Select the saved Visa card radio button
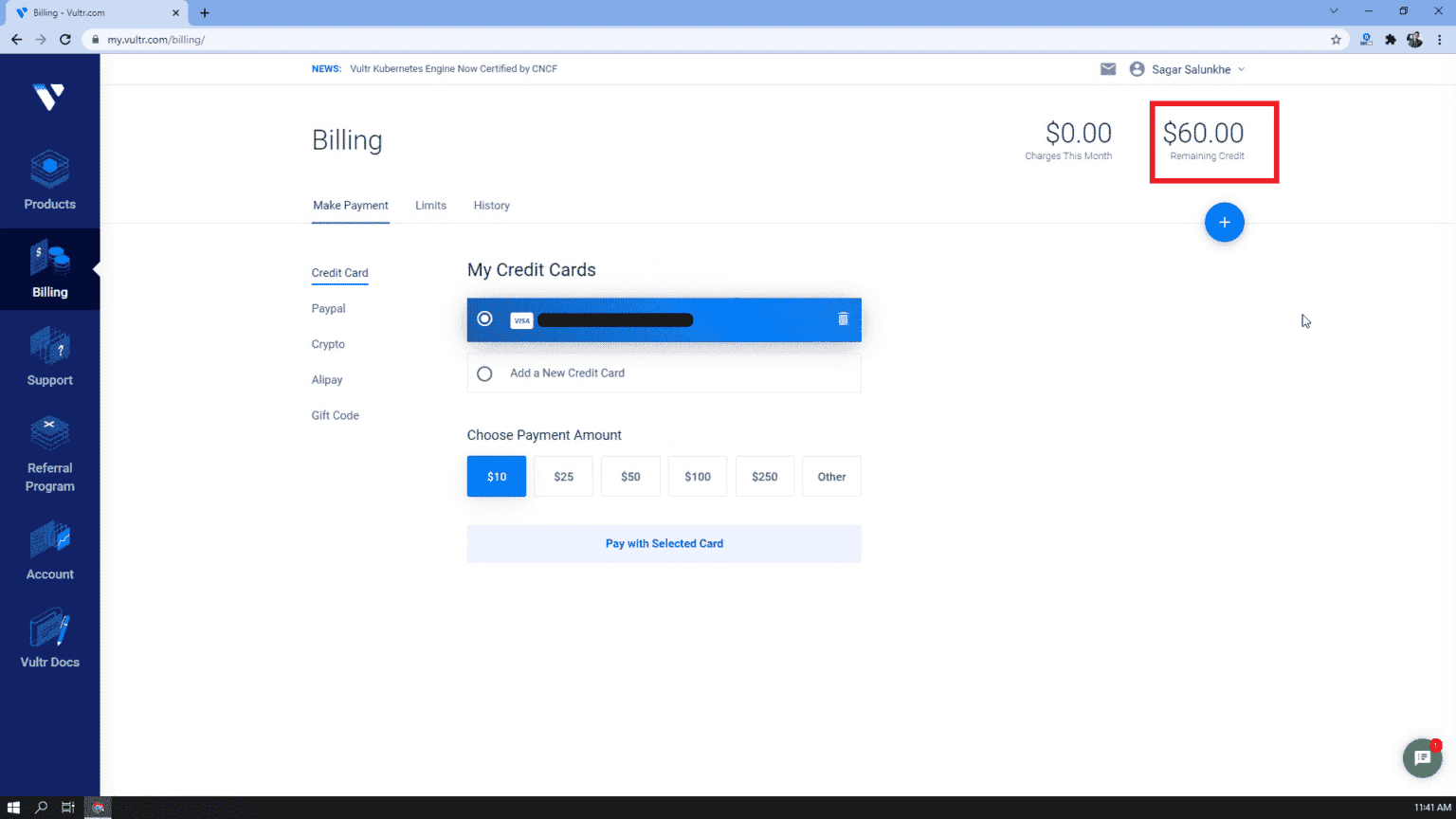The width and height of the screenshot is (1456, 819). pos(484,318)
